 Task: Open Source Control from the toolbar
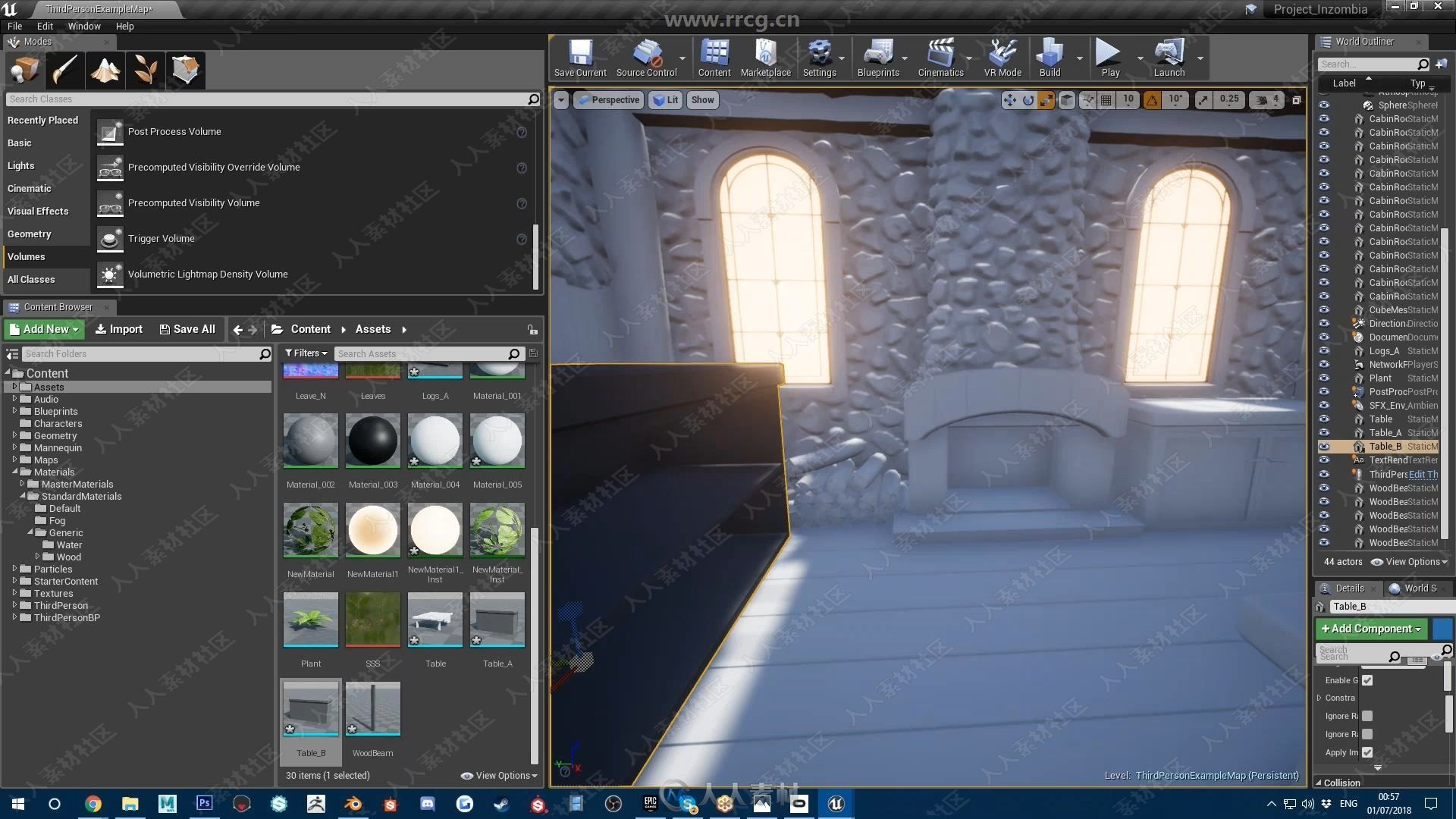pos(646,58)
